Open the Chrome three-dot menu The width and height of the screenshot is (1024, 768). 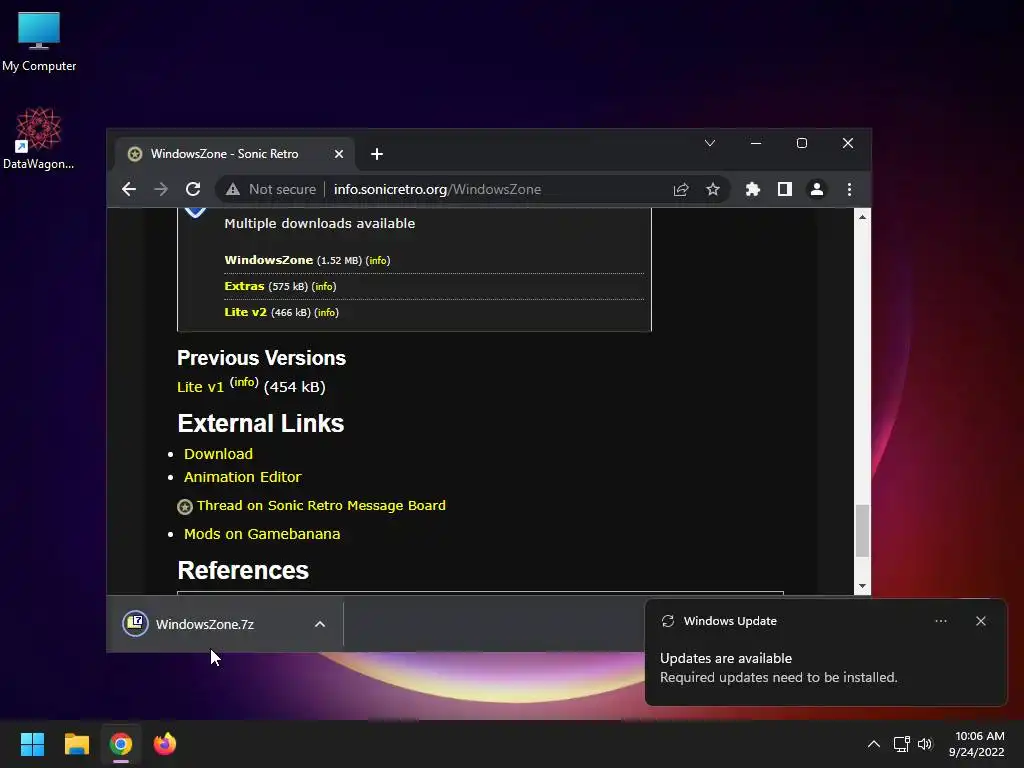click(849, 189)
